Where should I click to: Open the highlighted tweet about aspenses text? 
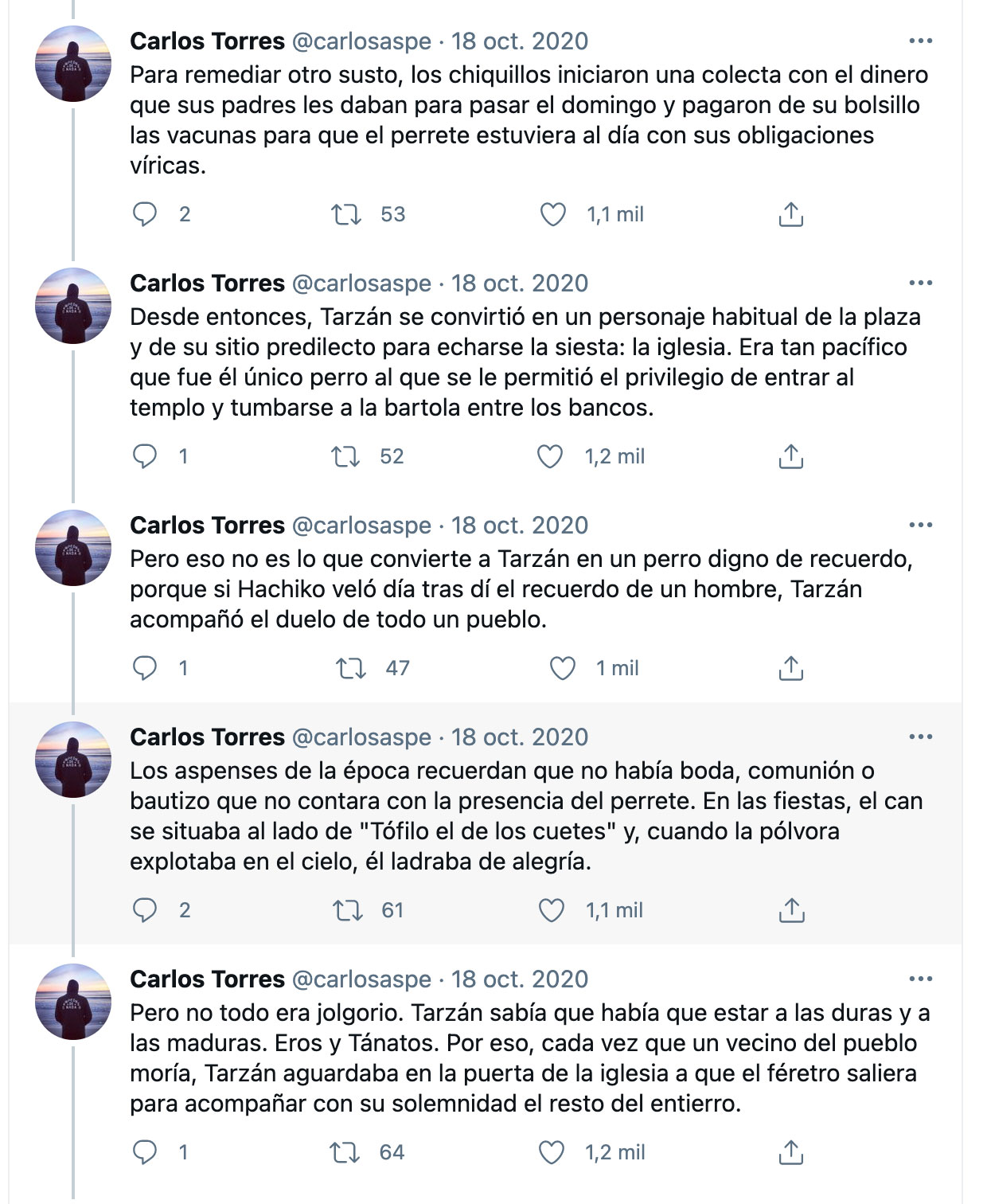pos(526,816)
